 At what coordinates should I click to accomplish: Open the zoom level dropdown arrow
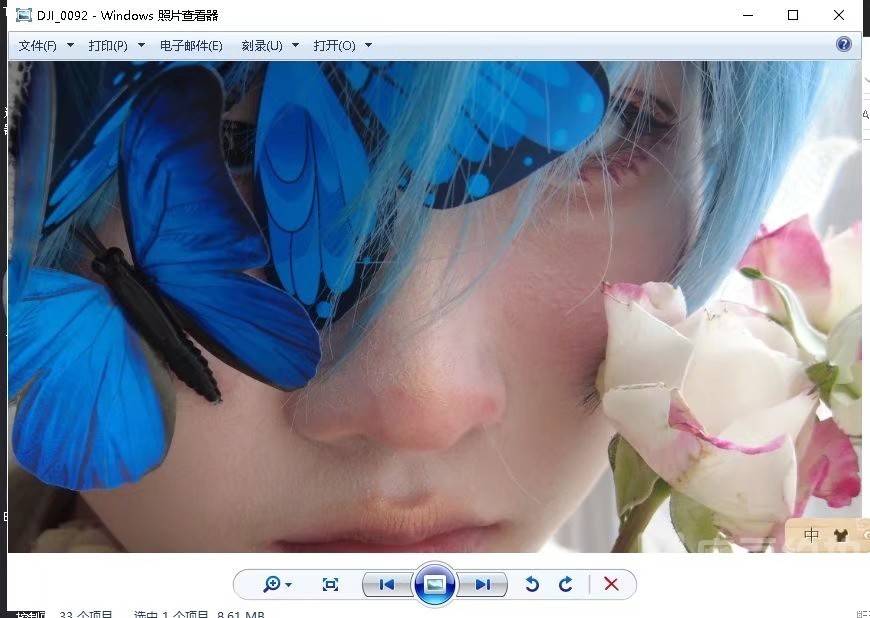(288, 585)
